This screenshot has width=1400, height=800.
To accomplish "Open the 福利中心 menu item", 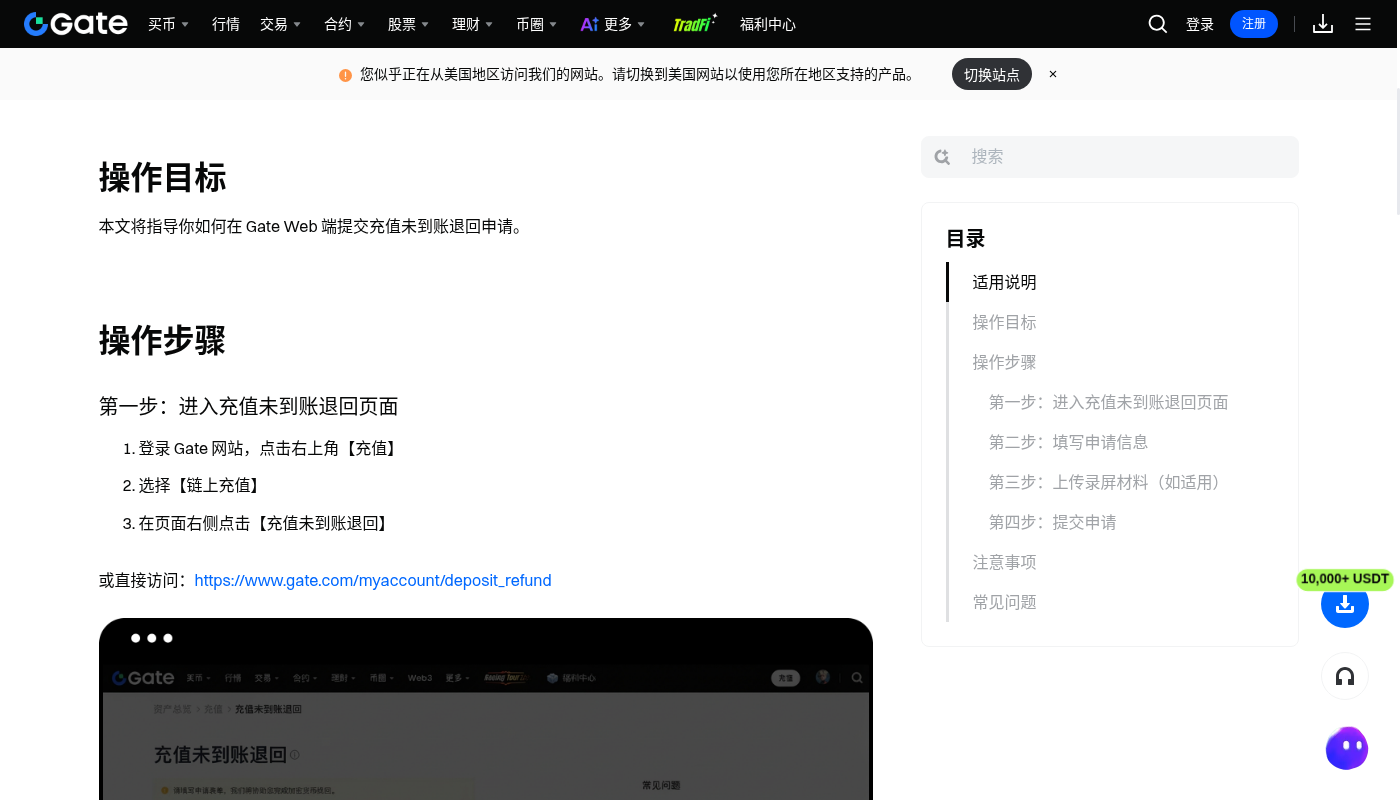I will pos(768,24).
